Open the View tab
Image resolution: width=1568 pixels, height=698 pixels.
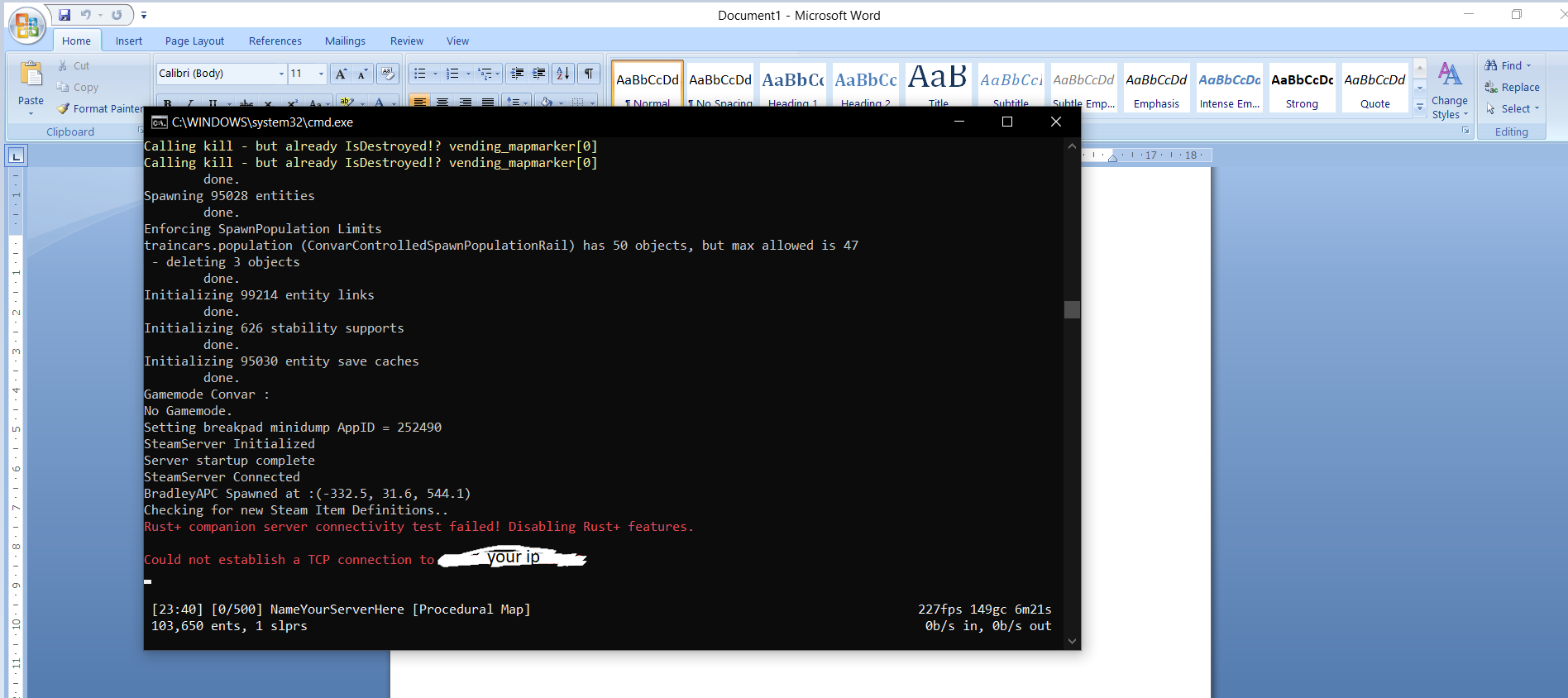click(457, 41)
